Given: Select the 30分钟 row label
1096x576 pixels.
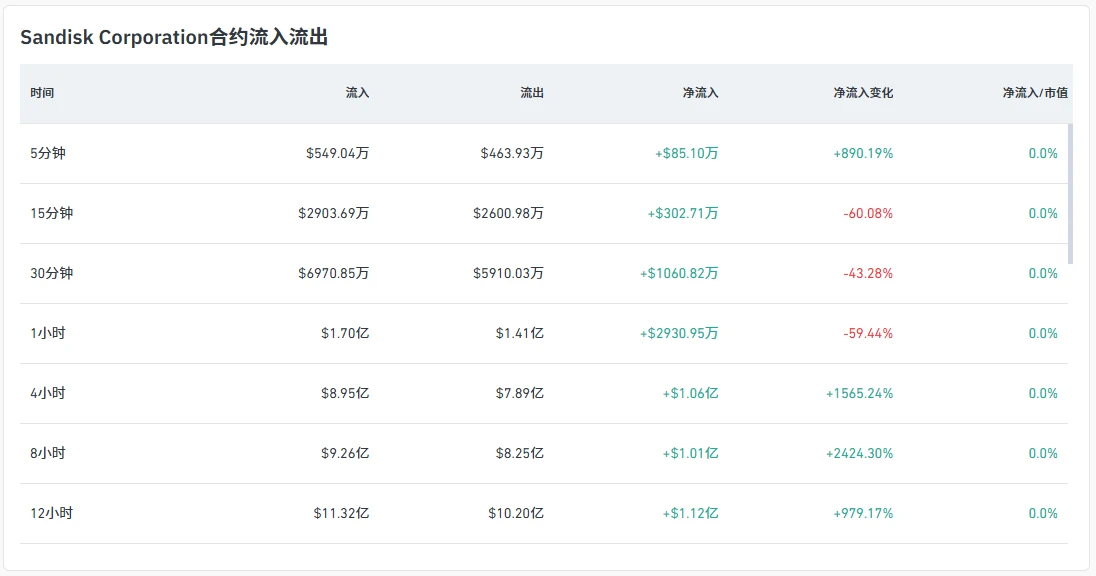Looking at the screenshot, I should click(x=52, y=273).
